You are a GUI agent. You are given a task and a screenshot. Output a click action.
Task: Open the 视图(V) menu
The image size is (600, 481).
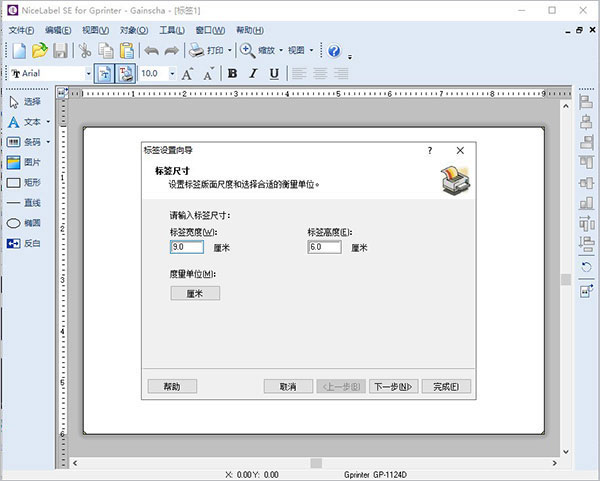click(96, 30)
